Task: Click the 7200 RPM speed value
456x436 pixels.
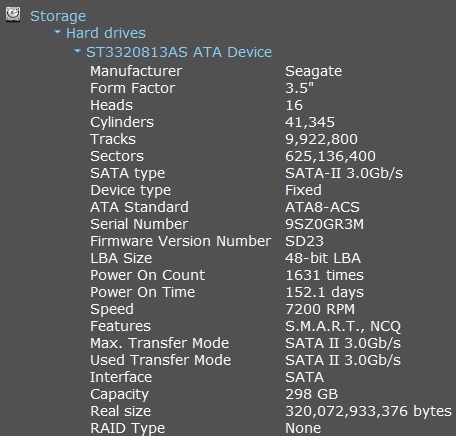Action: pos(320,309)
